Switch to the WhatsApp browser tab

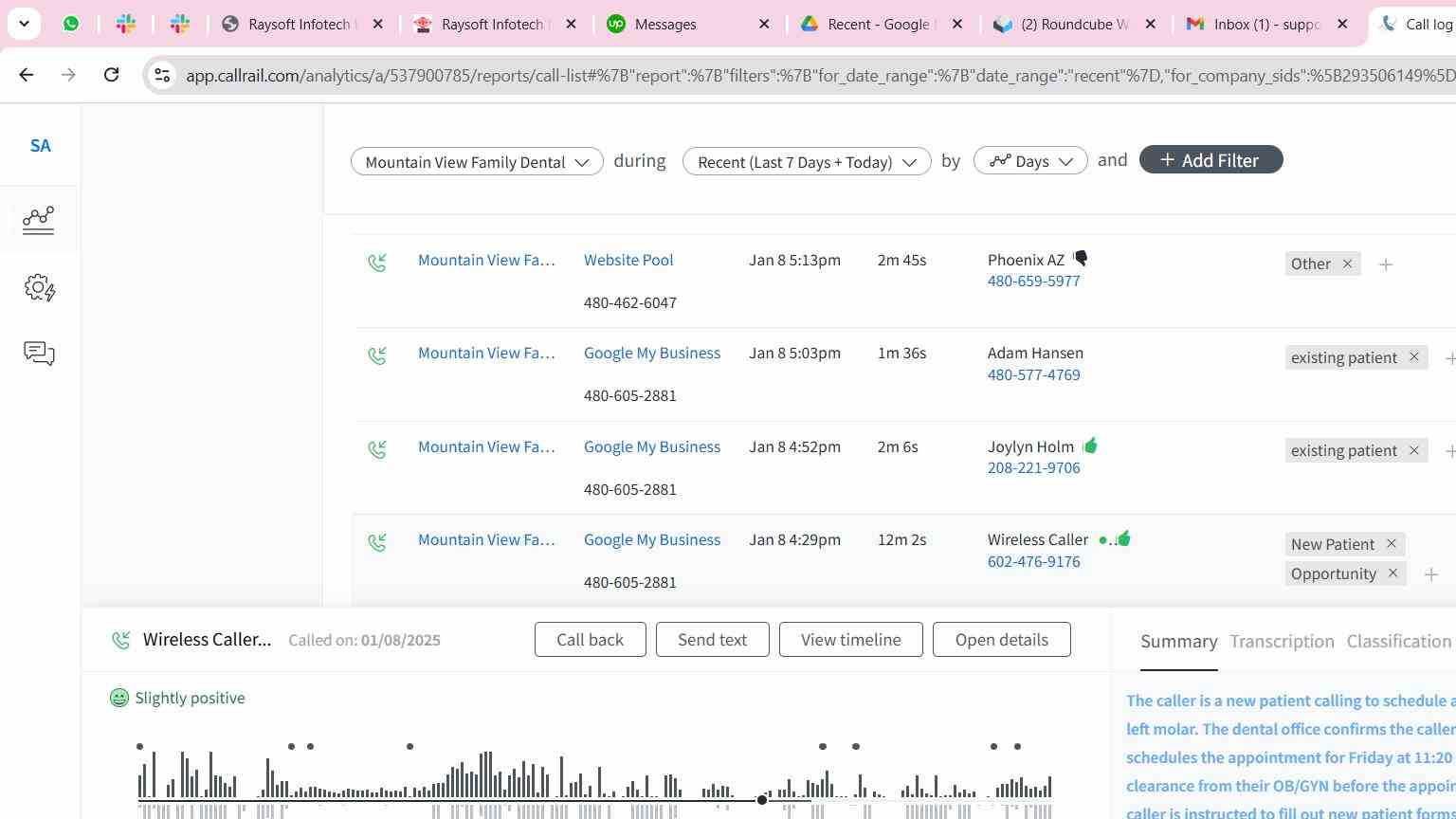coord(71,24)
